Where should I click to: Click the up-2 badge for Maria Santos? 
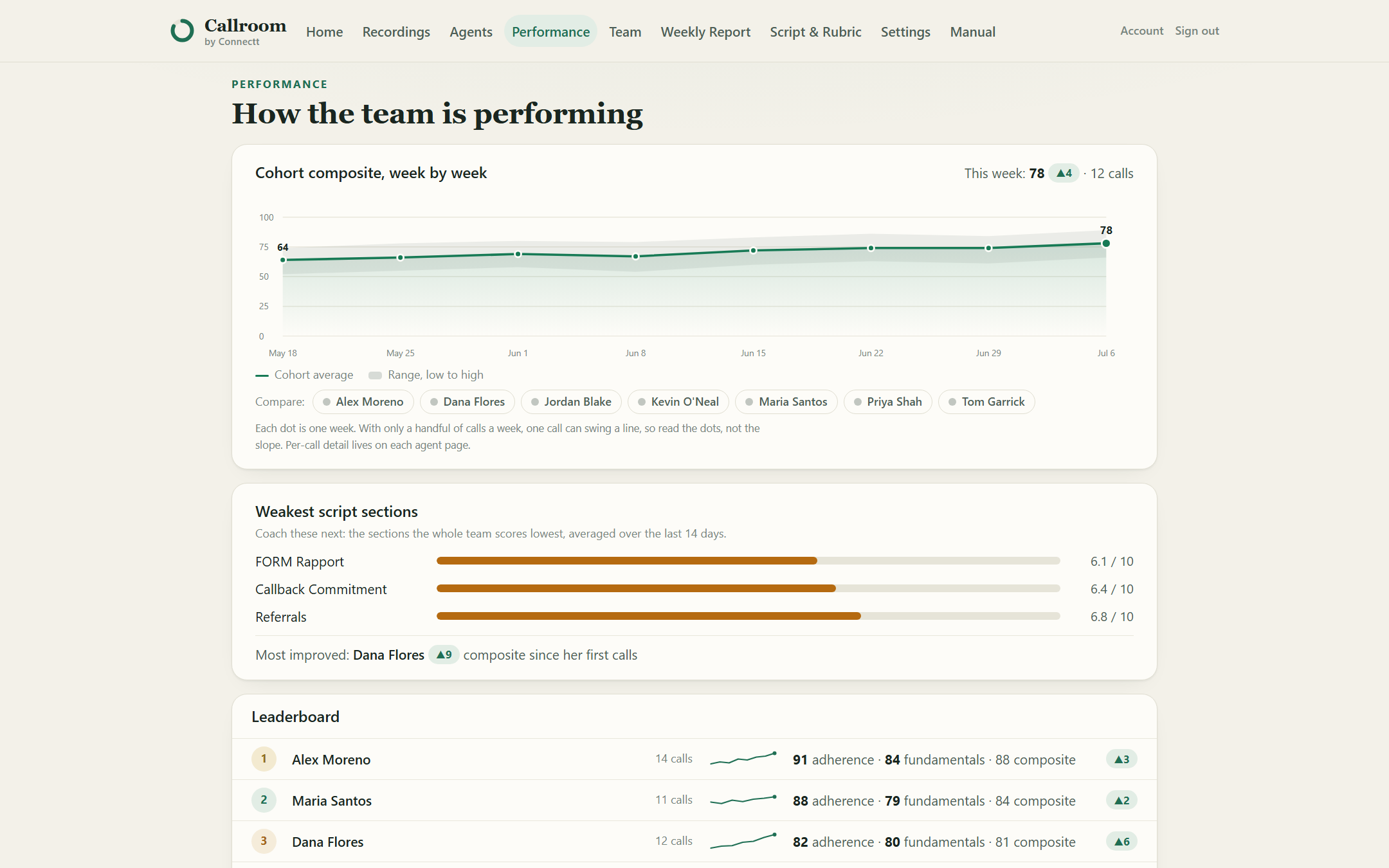tap(1121, 800)
